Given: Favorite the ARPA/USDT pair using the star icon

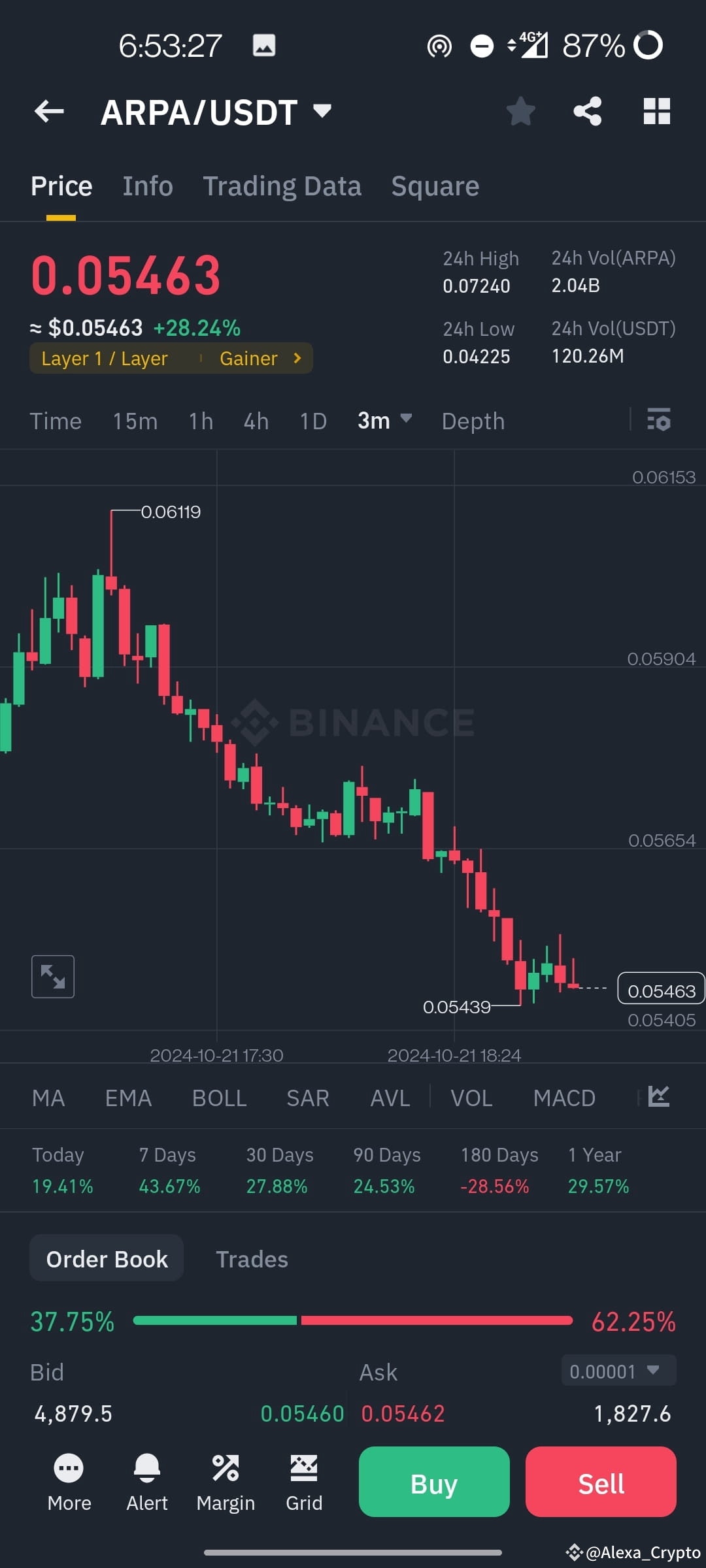Looking at the screenshot, I should pyautogui.click(x=521, y=111).
